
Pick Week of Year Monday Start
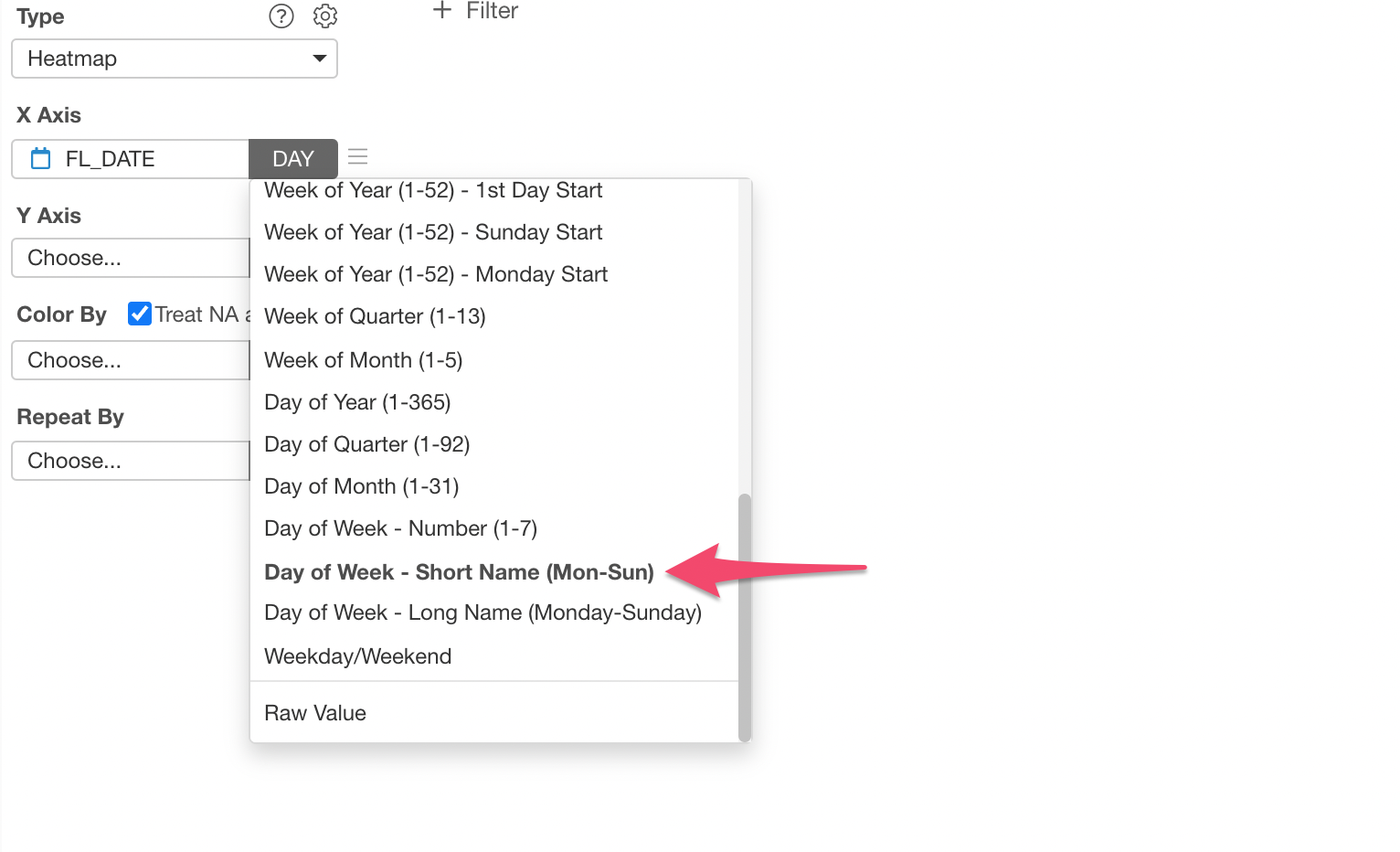(x=436, y=274)
